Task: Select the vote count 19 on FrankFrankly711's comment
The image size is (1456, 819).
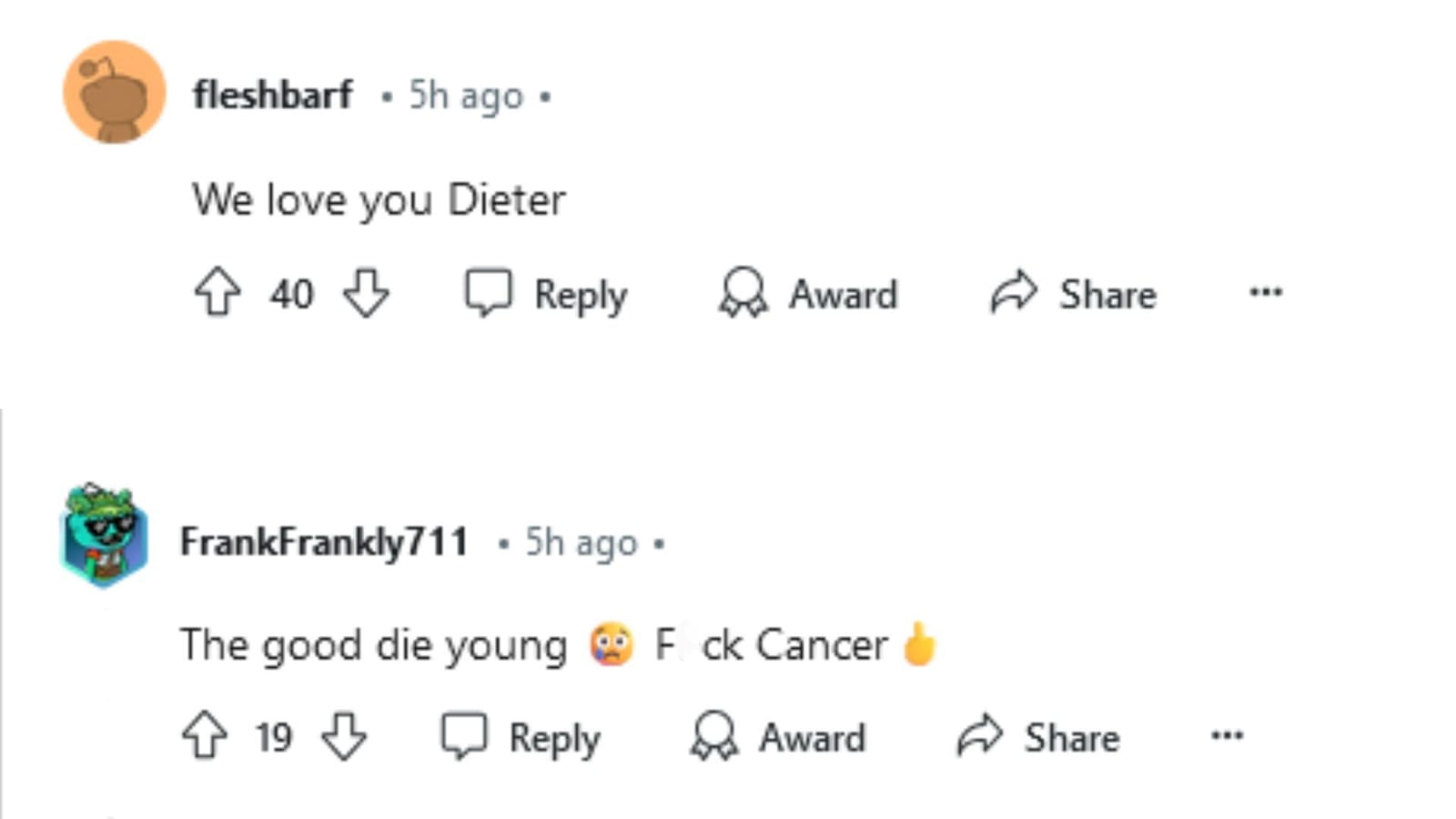Action: [273, 737]
